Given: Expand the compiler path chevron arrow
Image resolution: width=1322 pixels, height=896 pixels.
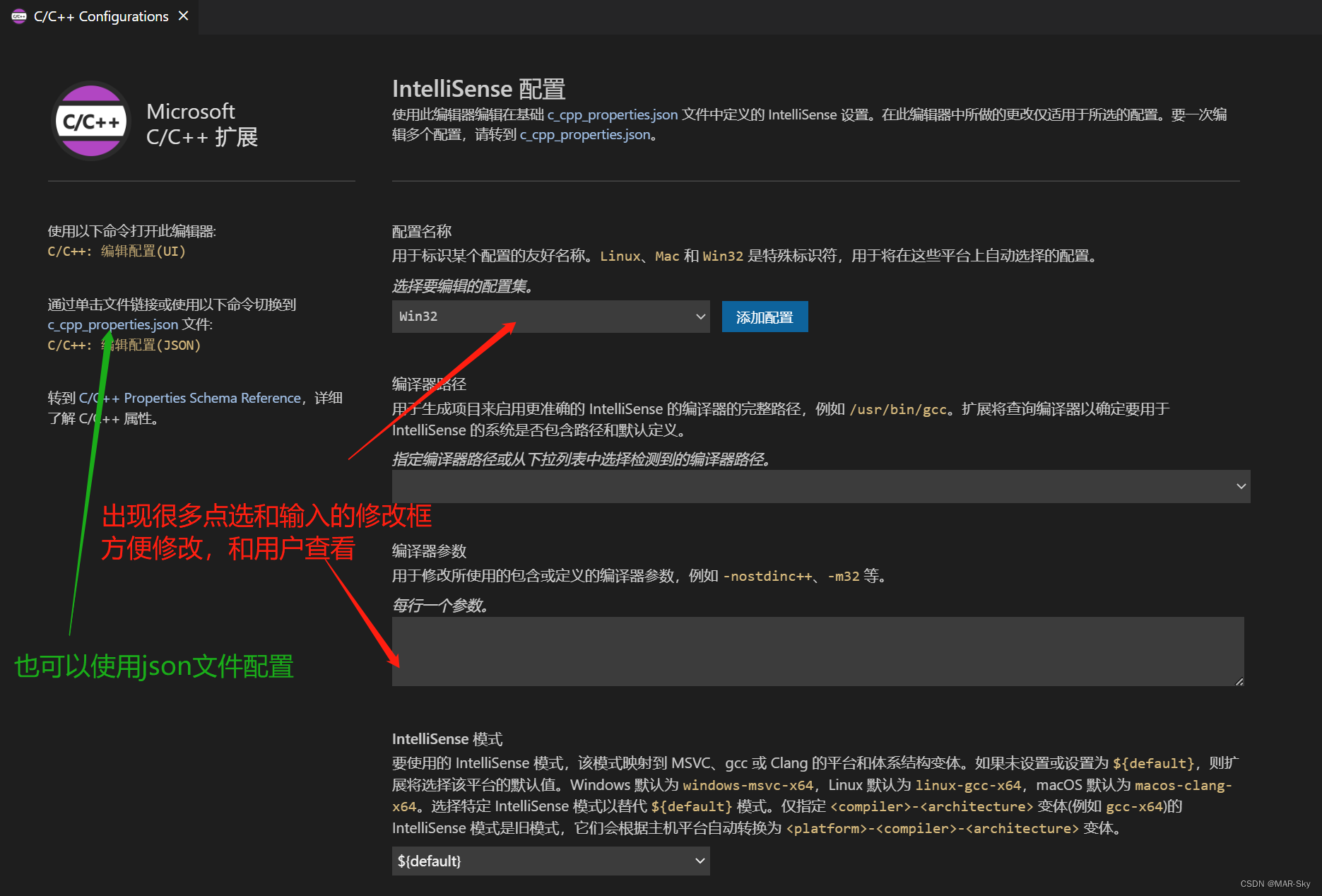Looking at the screenshot, I should point(1241,486).
